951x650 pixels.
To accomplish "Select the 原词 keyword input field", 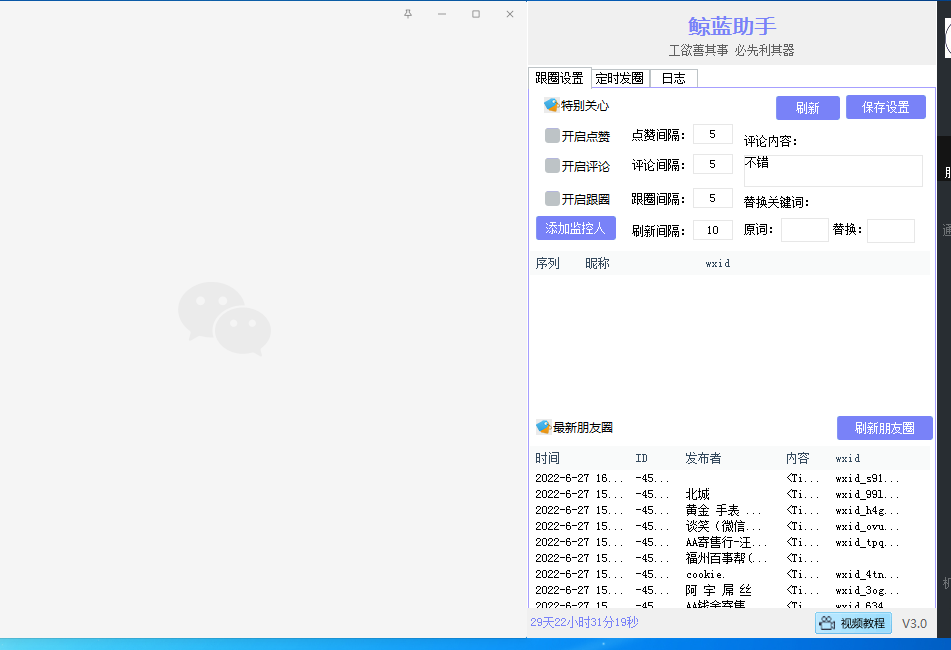I will (x=804, y=231).
